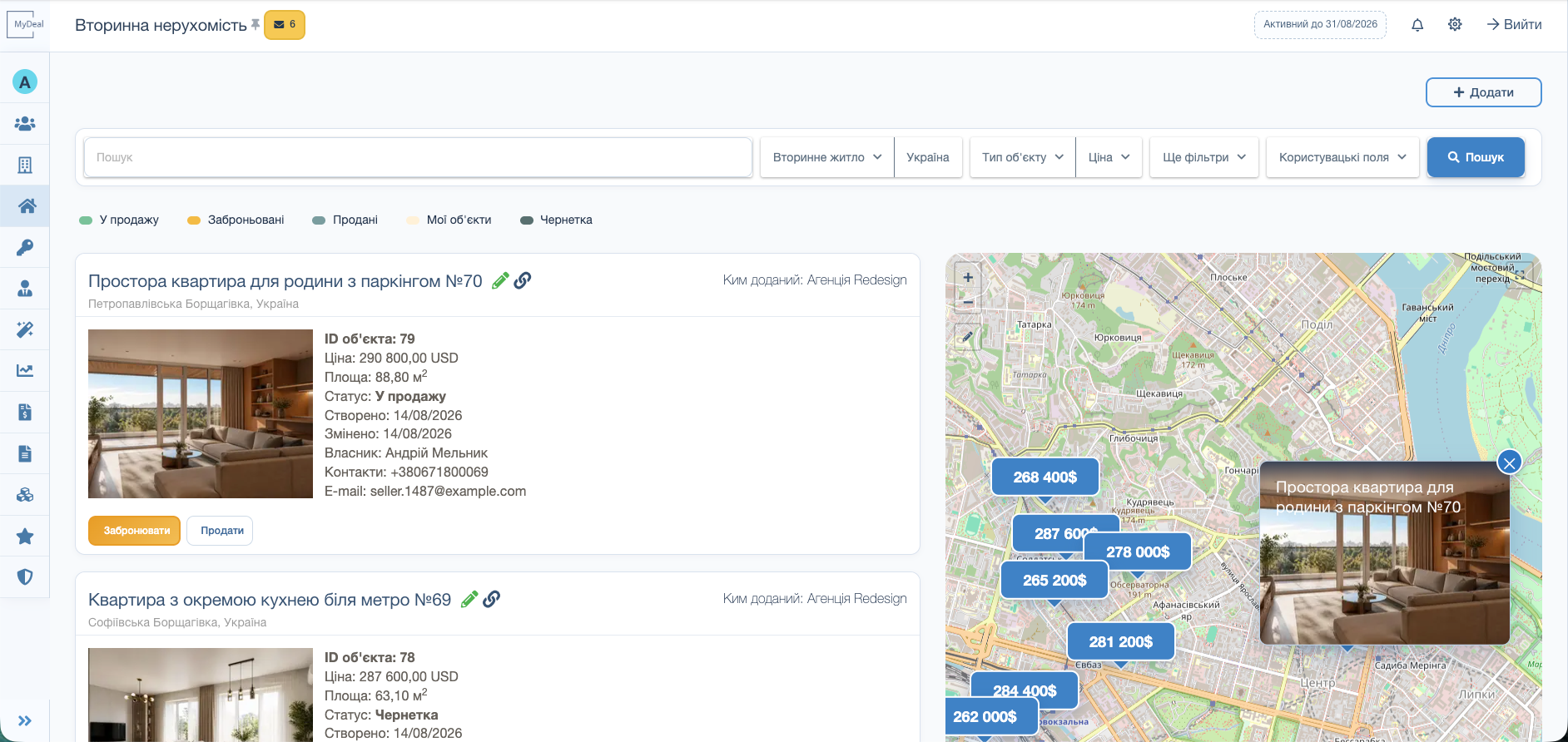This screenshot has height=742, width=1568.
Task: Open the cubes icon in sidebar
Action: click(x=25, y=495)
